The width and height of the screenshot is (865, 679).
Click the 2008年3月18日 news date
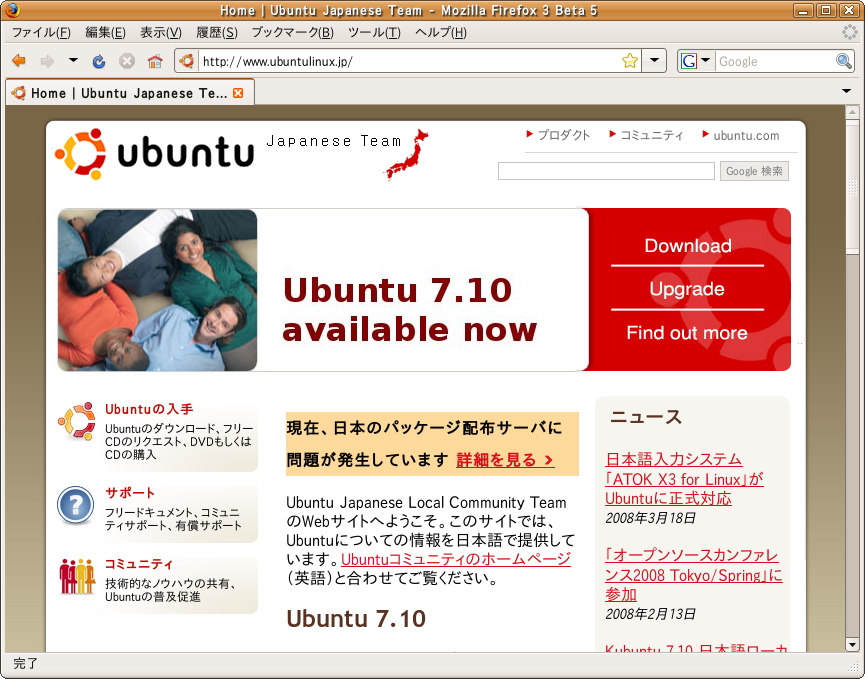(650, 518)
